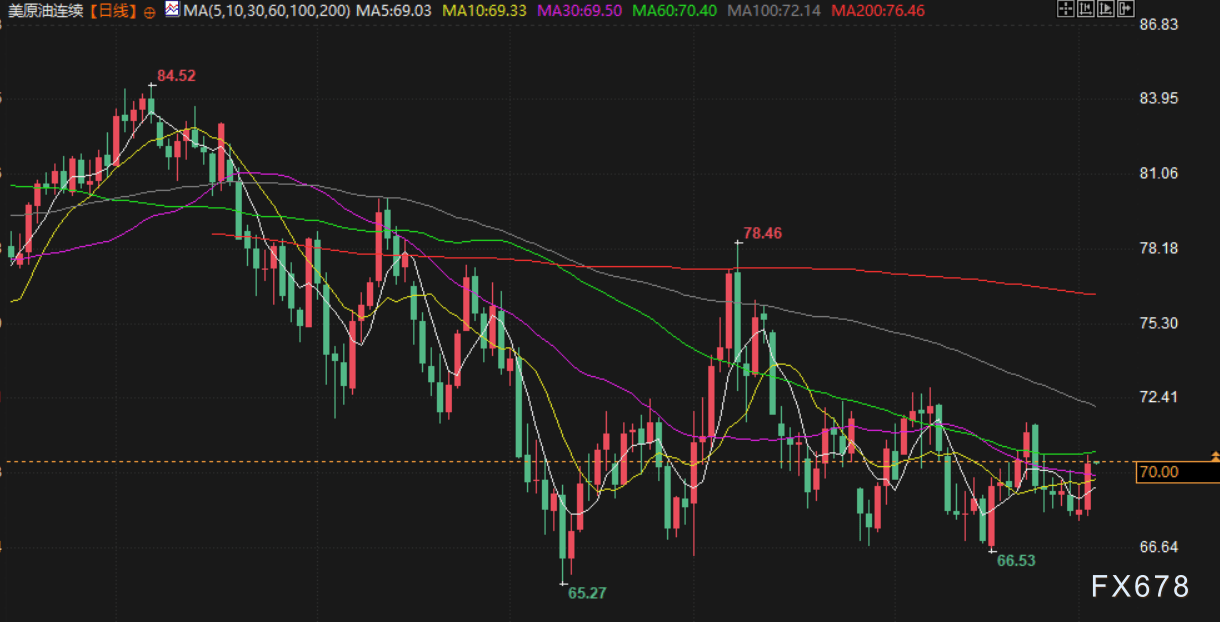Viewport: 1220px width, 622px height.
Task: Click the play-forward chart axis icon
Action: pyautogui.click(x=1106, y=9)
